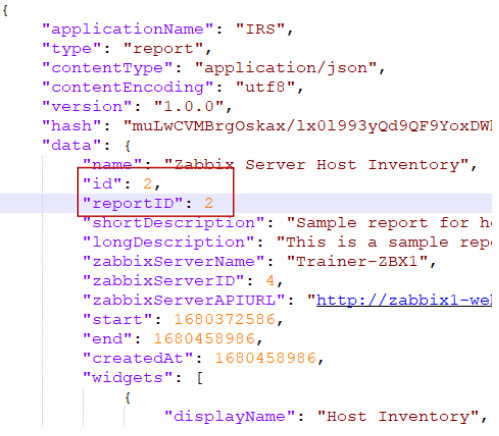This screenshot has width=499, height=436.
Task: Click the "end" key
Action: tap(107, 339)
